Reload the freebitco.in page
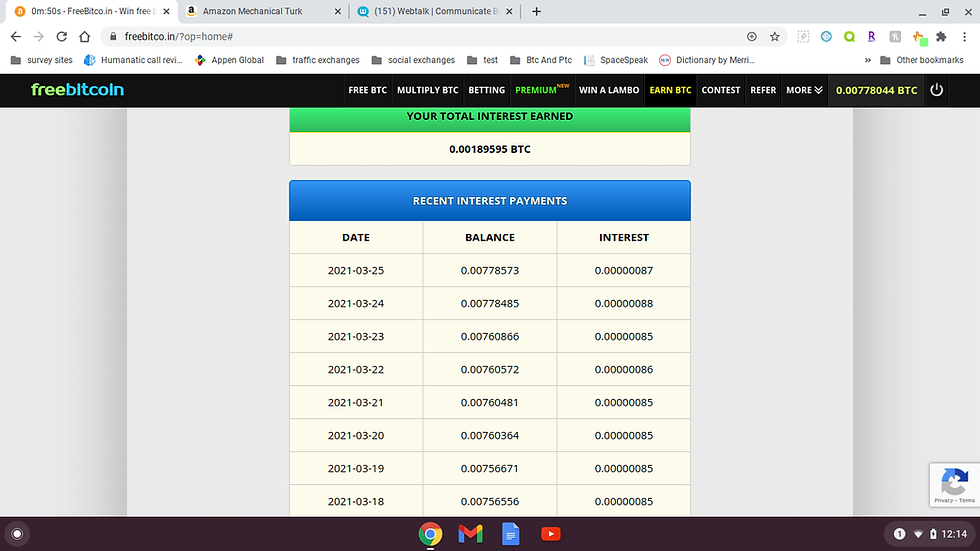The width and height of the screenshot is (980, 551). [x=61, y=37]
